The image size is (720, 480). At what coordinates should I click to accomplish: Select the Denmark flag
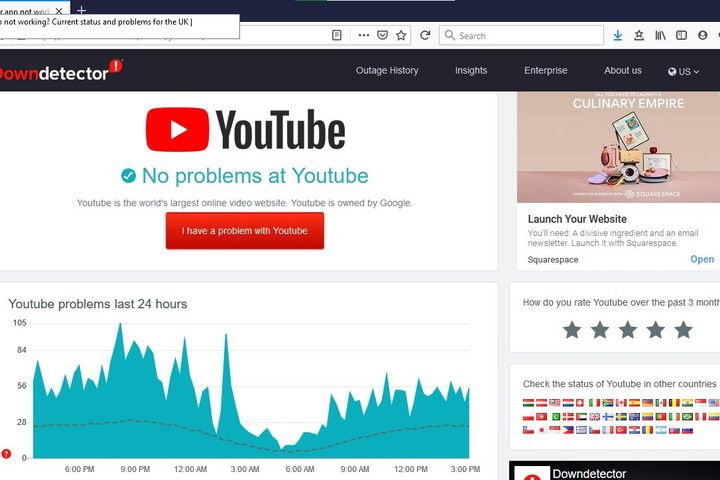[x=568, y=417]
